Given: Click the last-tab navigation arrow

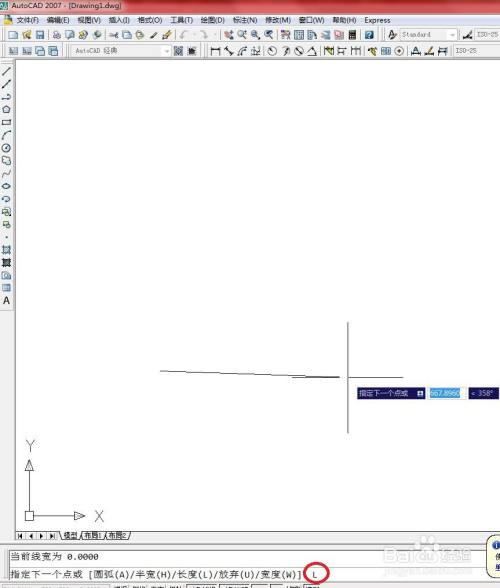Looking at the screenshot, I should pos(53,536).
